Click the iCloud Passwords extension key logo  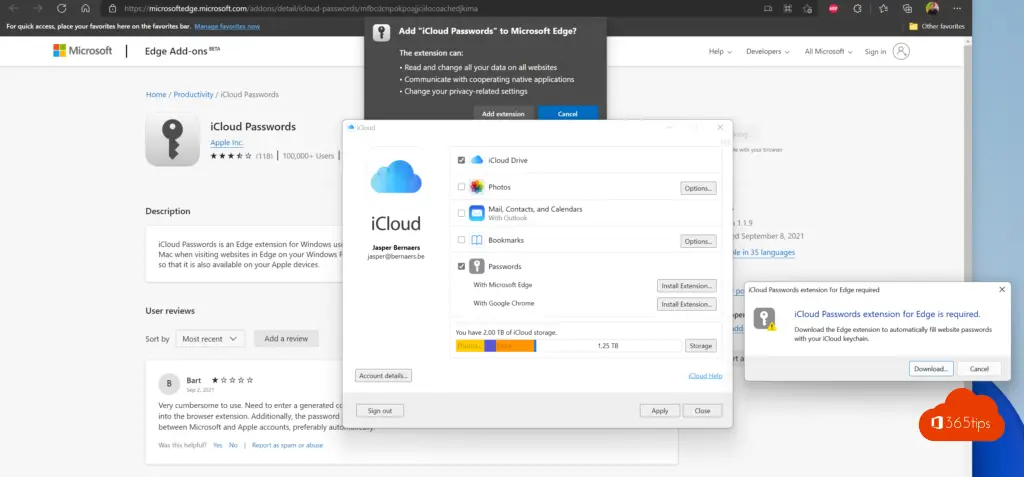[173, 138]
